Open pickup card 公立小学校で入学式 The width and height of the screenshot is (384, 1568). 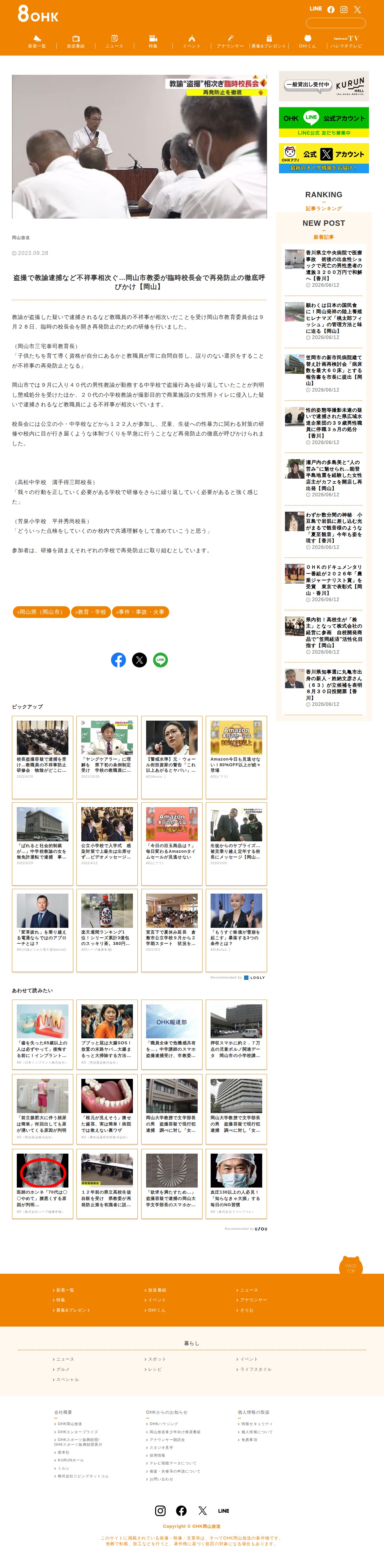[x=107, y=844]
